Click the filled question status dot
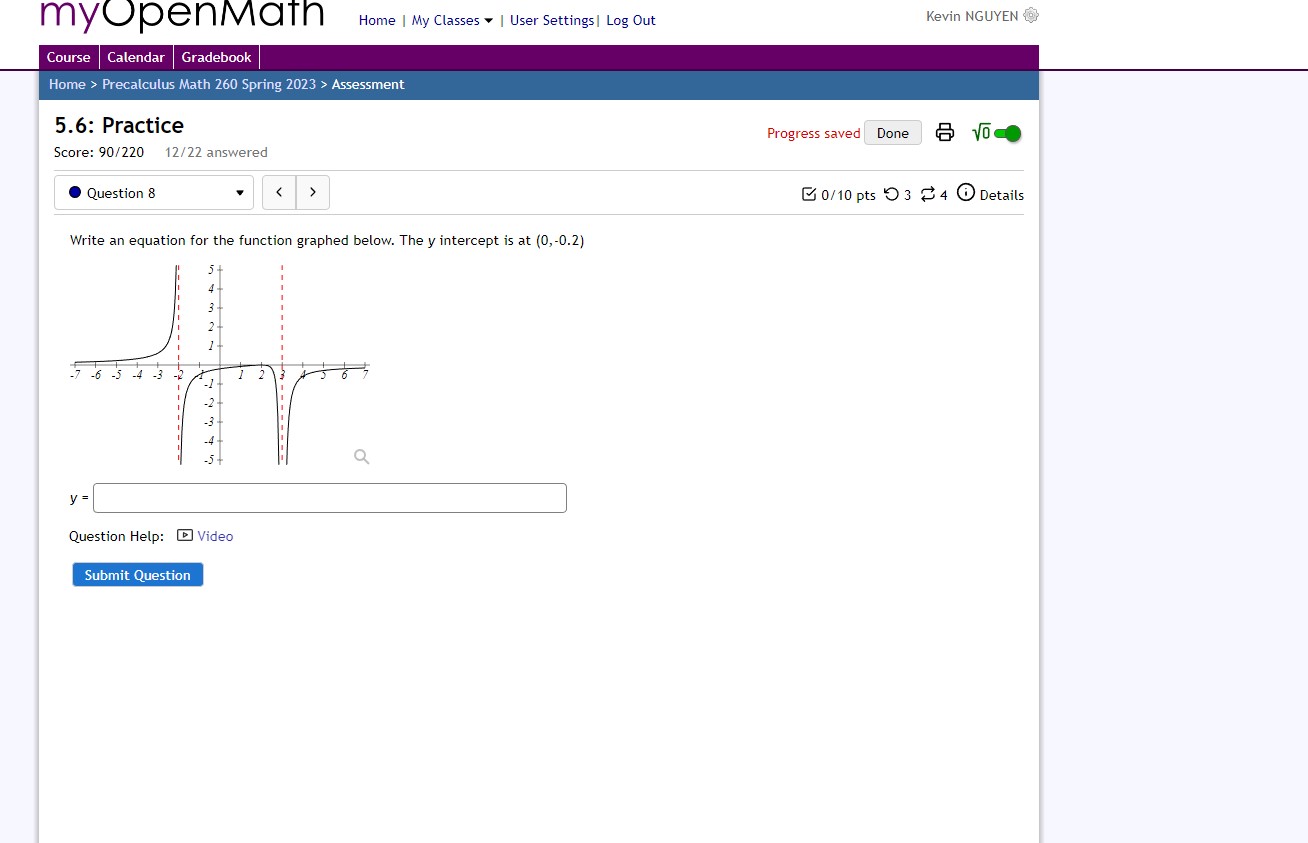Image resolution: width=1308 pixels, height=843 pixels. (73, 192)
